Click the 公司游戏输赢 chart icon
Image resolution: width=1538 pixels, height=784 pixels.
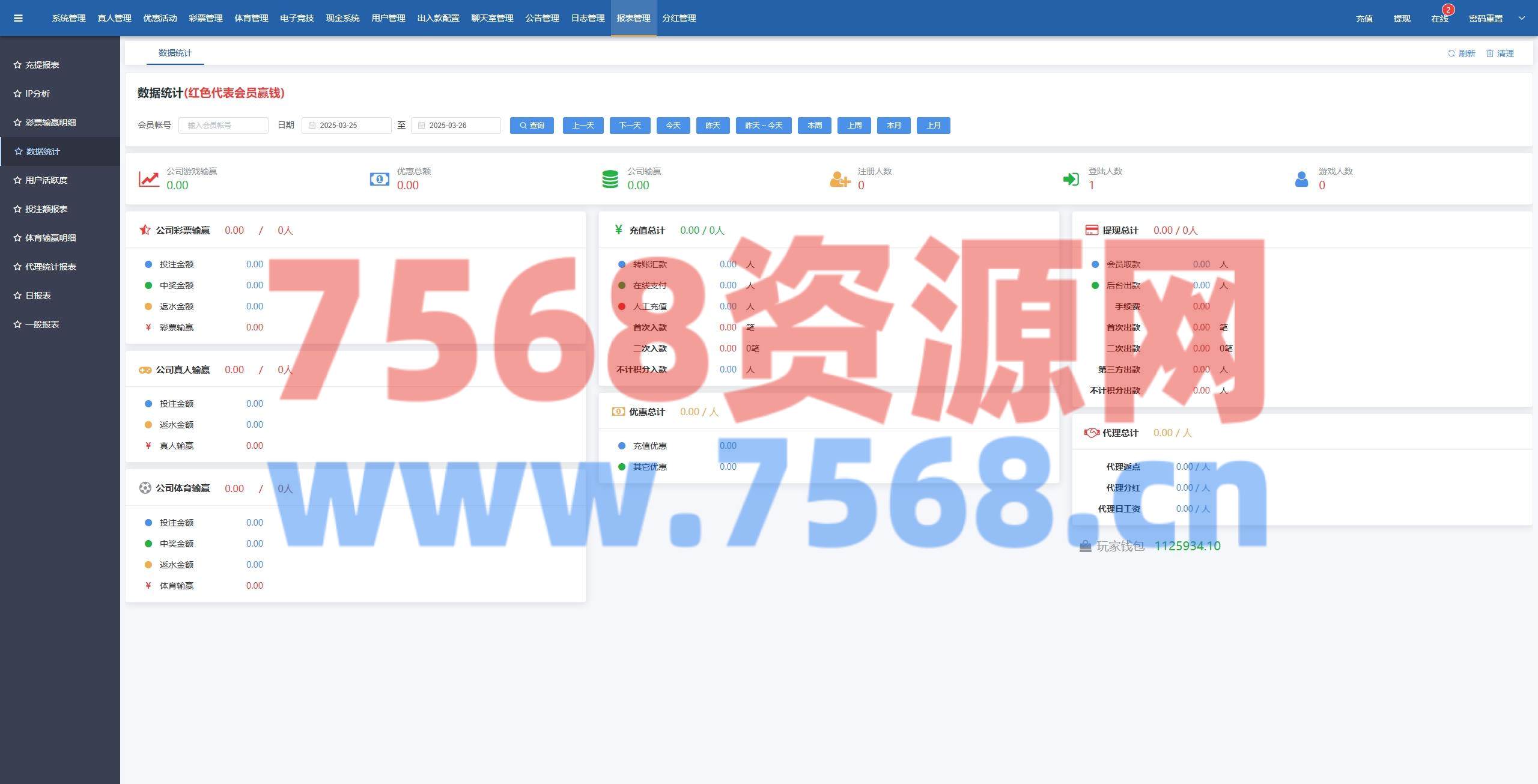pos(149,179)
